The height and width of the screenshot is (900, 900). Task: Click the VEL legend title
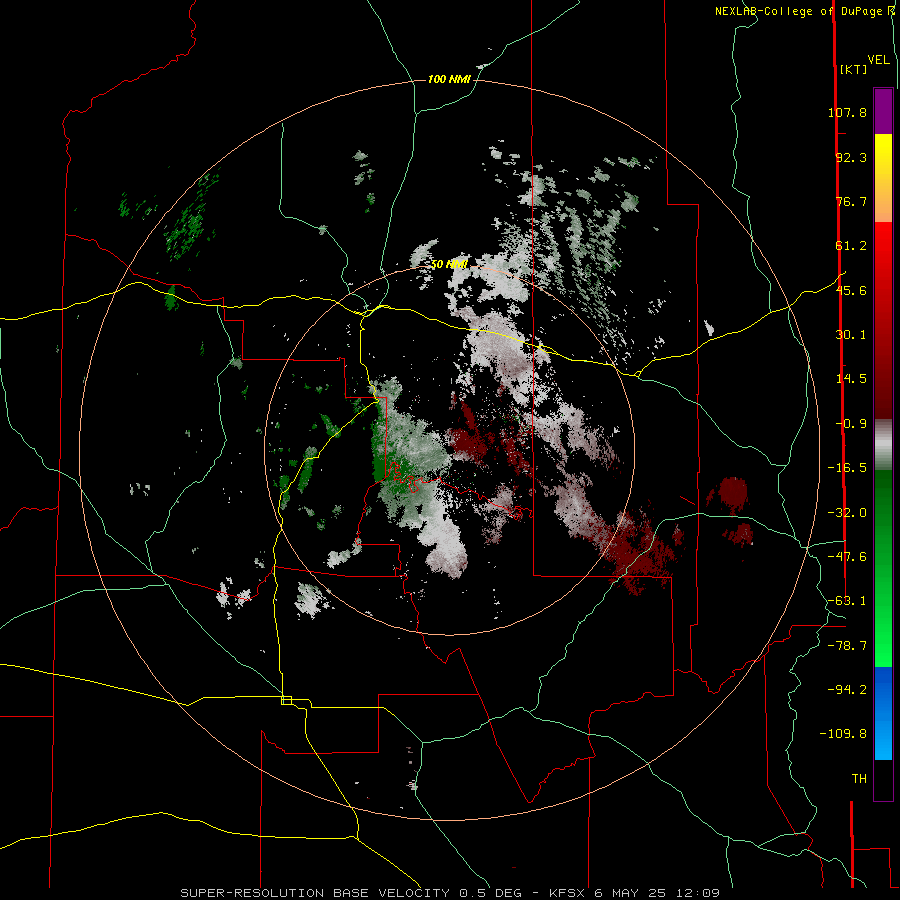click(878, 60)
